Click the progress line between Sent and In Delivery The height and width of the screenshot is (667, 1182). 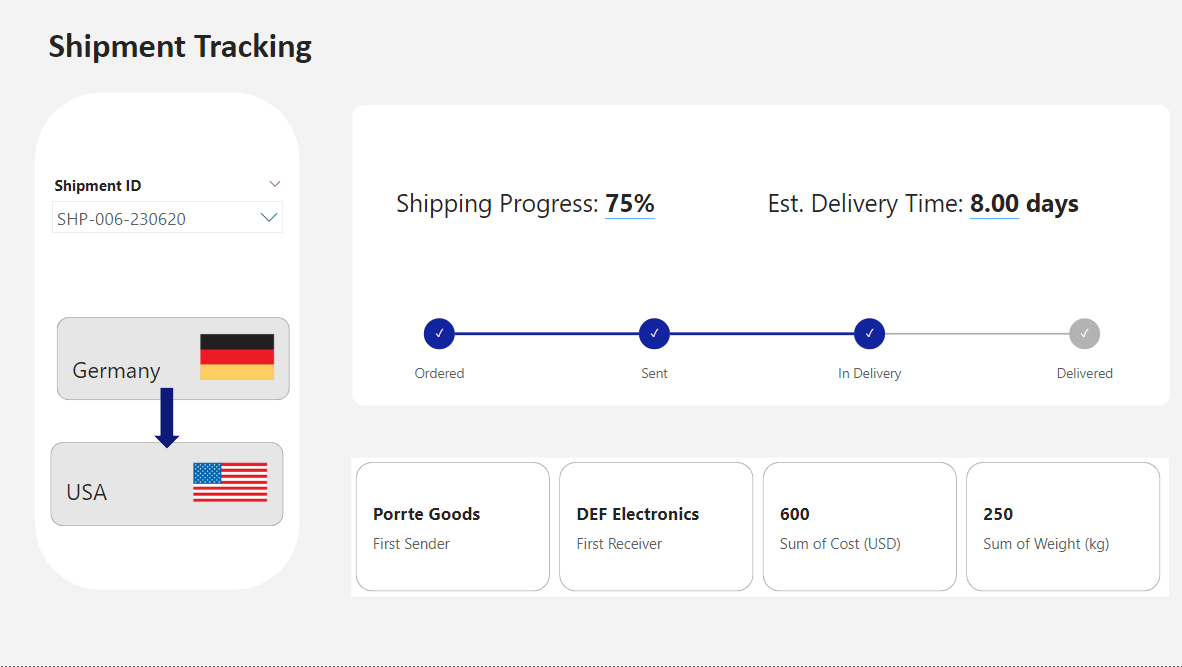[x=762, y=334]
